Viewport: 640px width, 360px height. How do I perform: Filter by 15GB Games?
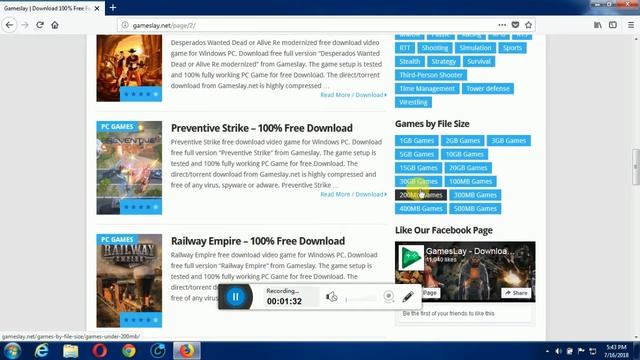[418, 168]
